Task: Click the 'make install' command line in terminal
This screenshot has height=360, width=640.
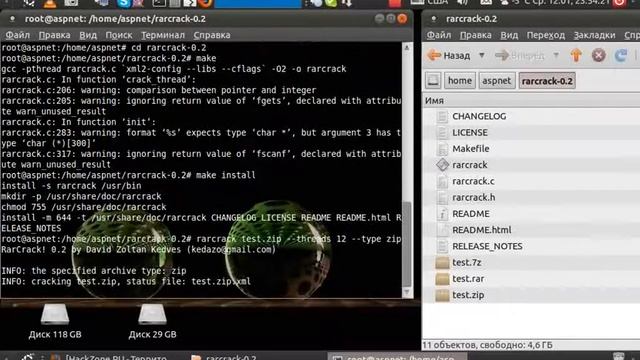Action: coord(129,175)
